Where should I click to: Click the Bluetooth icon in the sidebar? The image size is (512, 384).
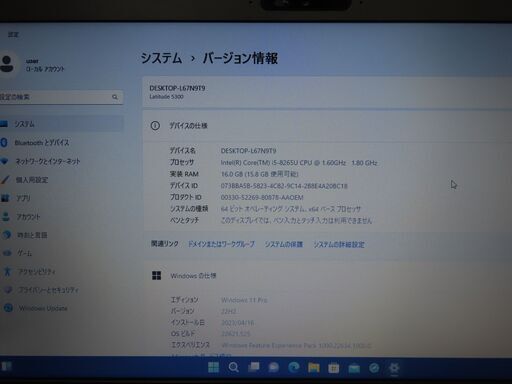(x=4, y=143)
